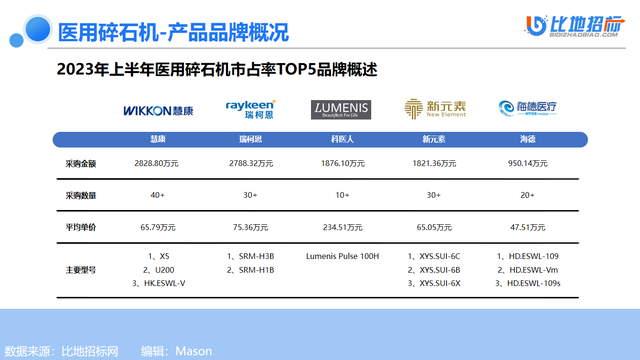Click the WIKKON 慧康 brand logo
The height and width of the screenshot is (360, 640).
point(158,111)
